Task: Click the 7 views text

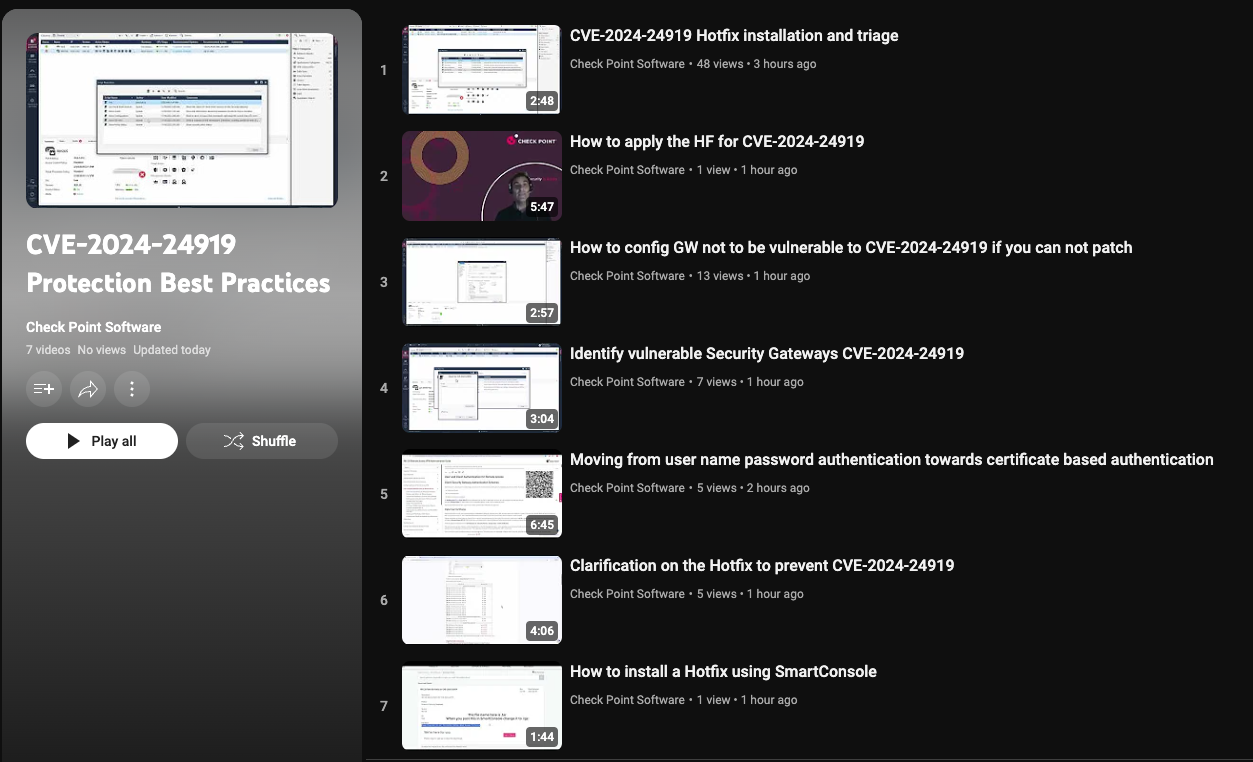Action: 717,382
